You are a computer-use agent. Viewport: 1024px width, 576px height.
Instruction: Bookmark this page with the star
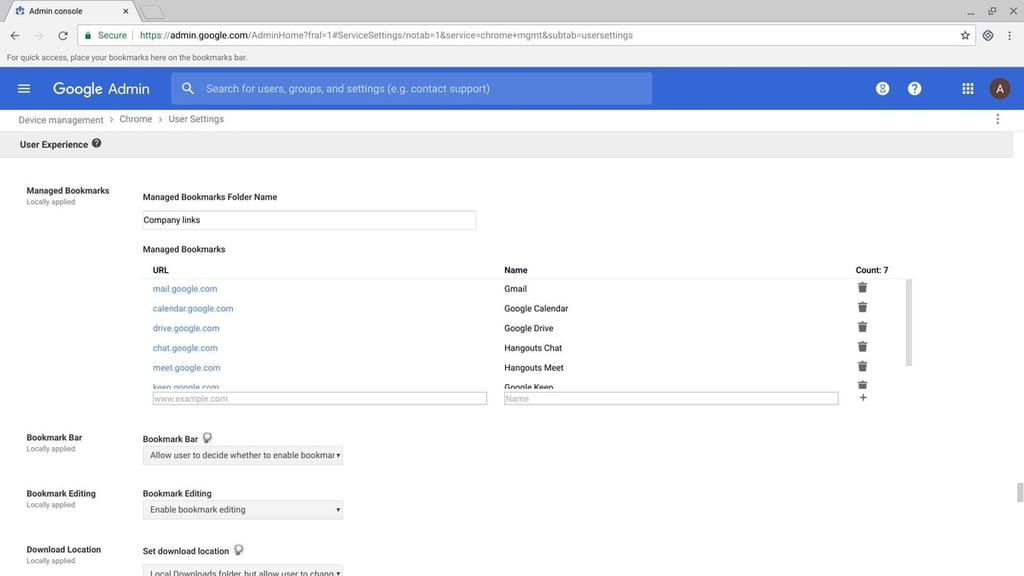tap(965, 35)
